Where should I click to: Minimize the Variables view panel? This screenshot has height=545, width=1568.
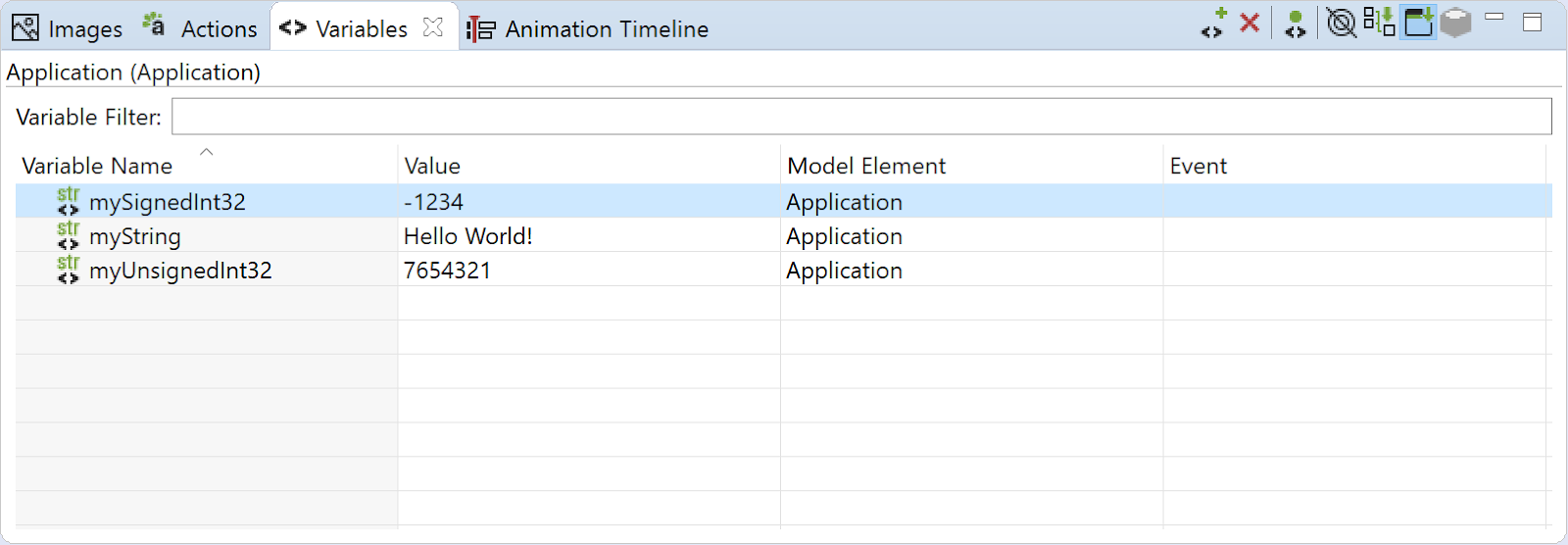pos(1494,17)
